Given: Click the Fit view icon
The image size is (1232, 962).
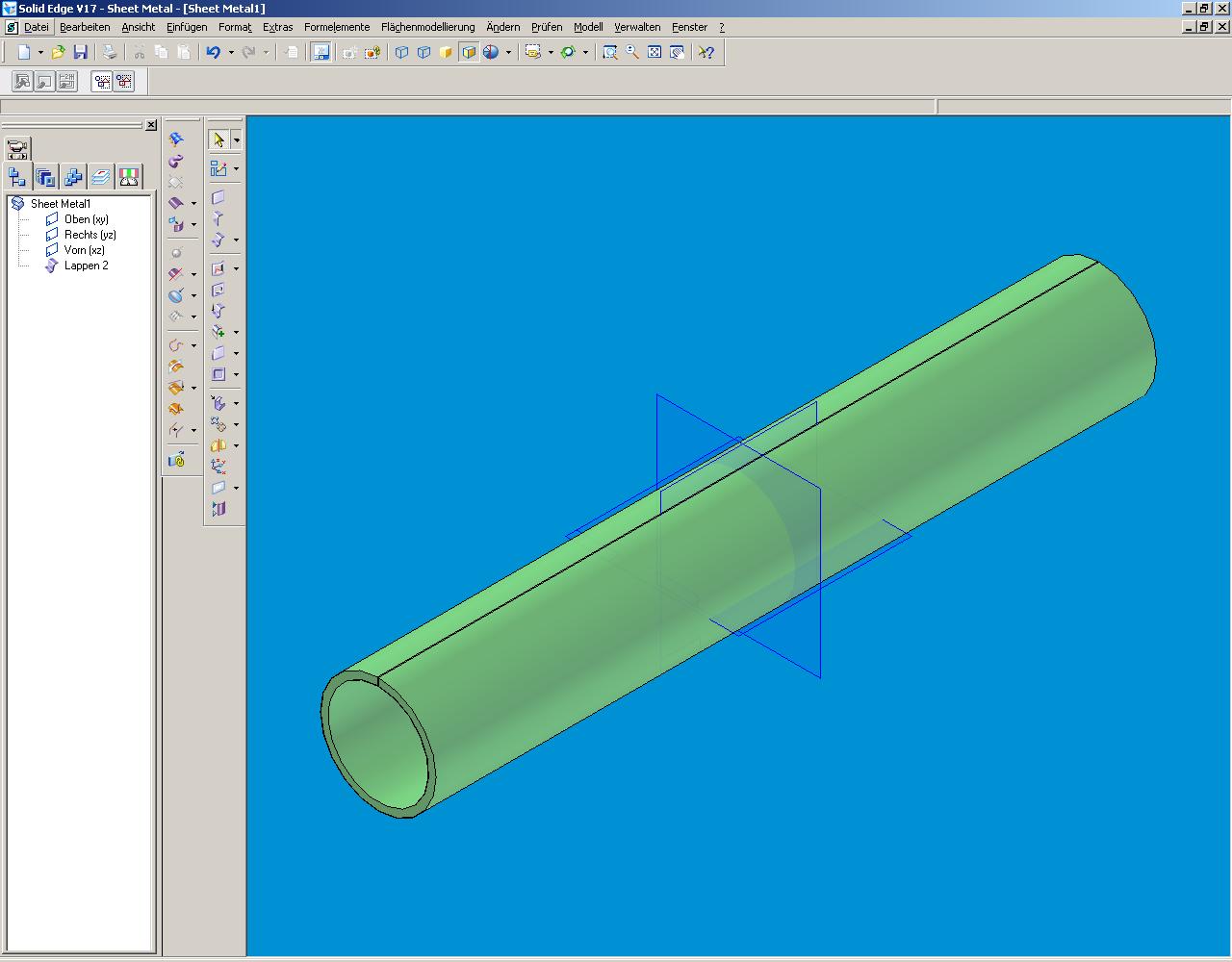Looking at the screenshot, I should tap(654, 52).
